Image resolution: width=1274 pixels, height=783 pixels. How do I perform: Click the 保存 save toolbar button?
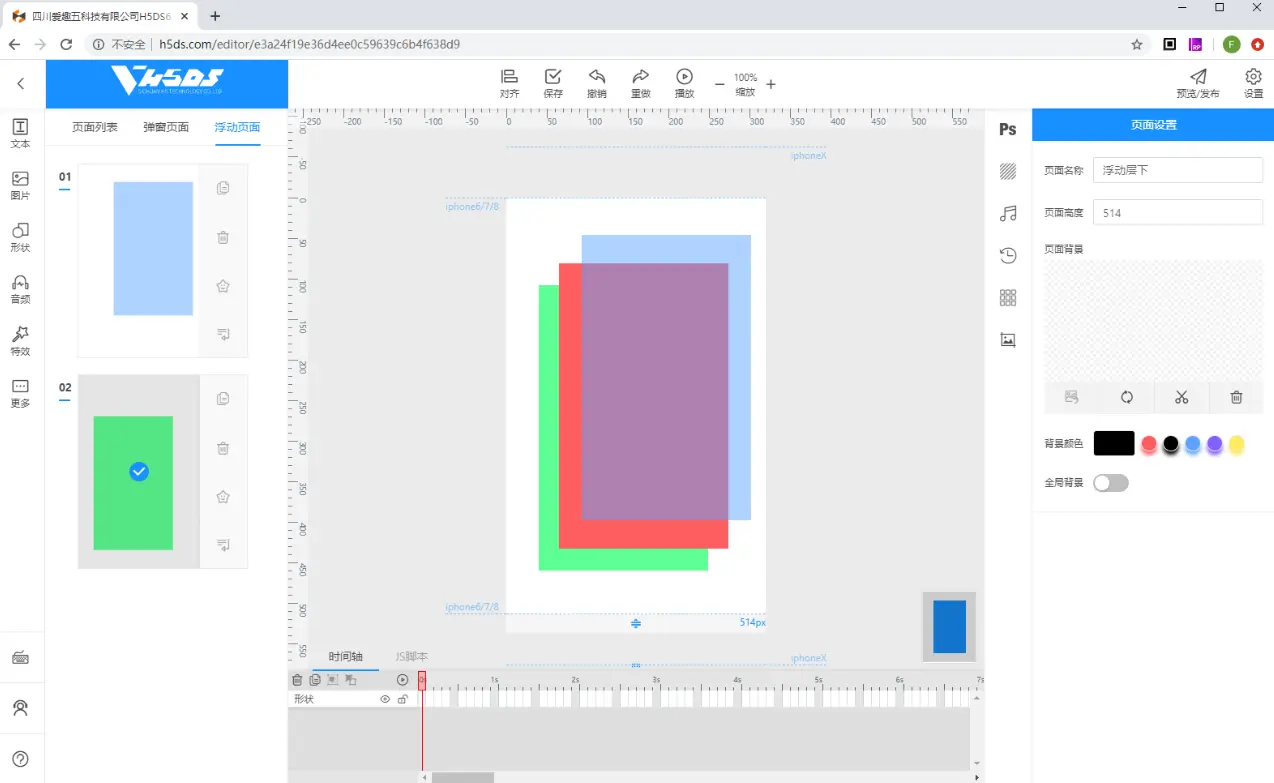553,84
